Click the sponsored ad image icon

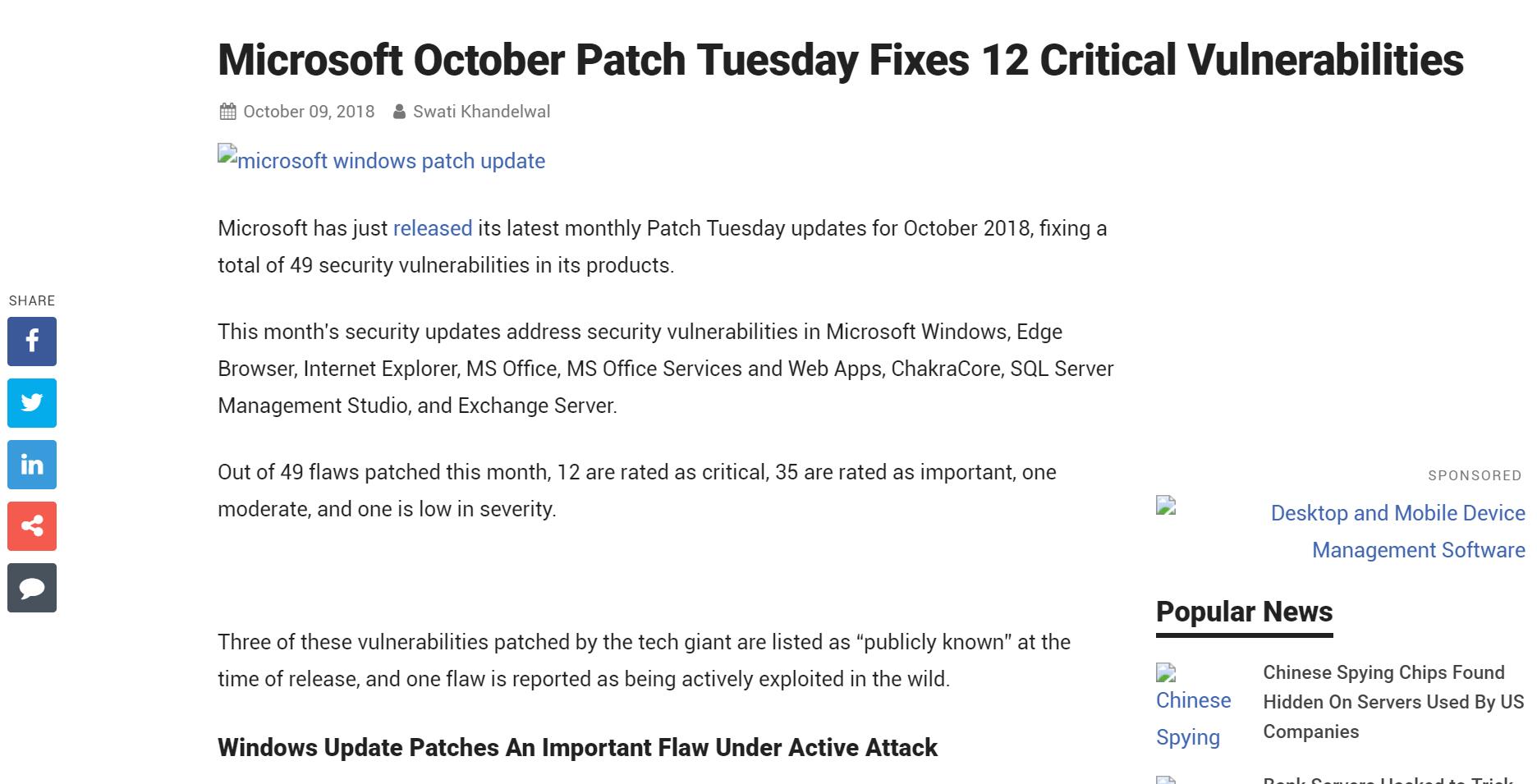pyautogui.click(x=1166, y=505)
